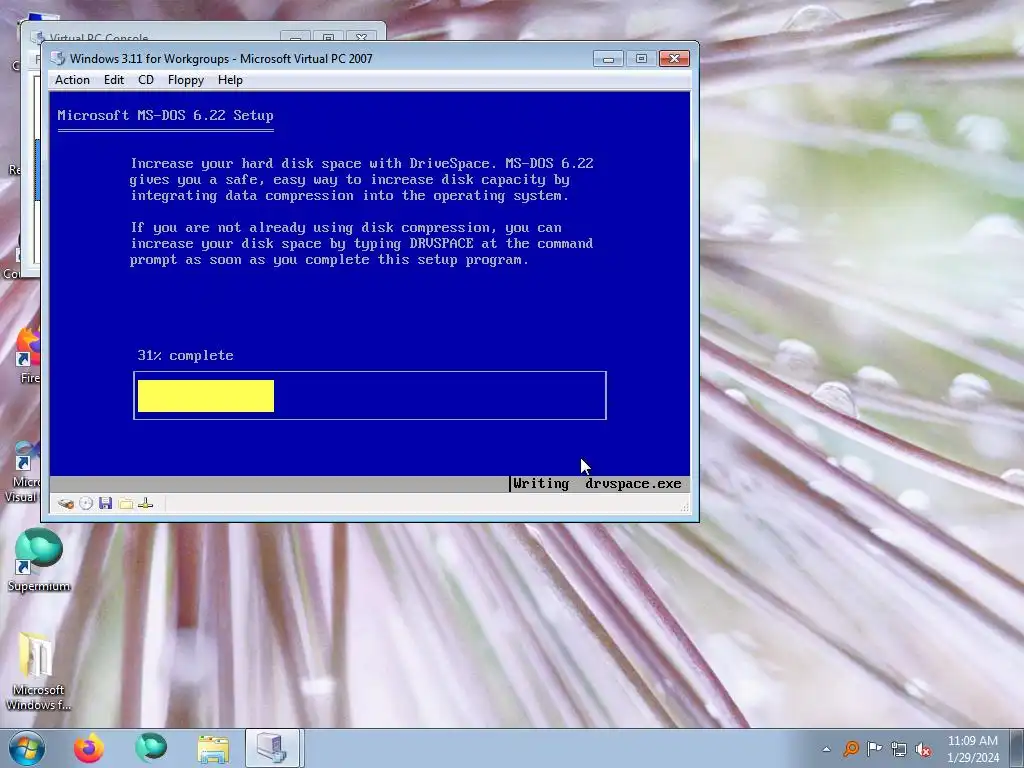Click the yellow setup progress bar
Viewport: 1024px width, 768px height.
click(x=206, y=396)
